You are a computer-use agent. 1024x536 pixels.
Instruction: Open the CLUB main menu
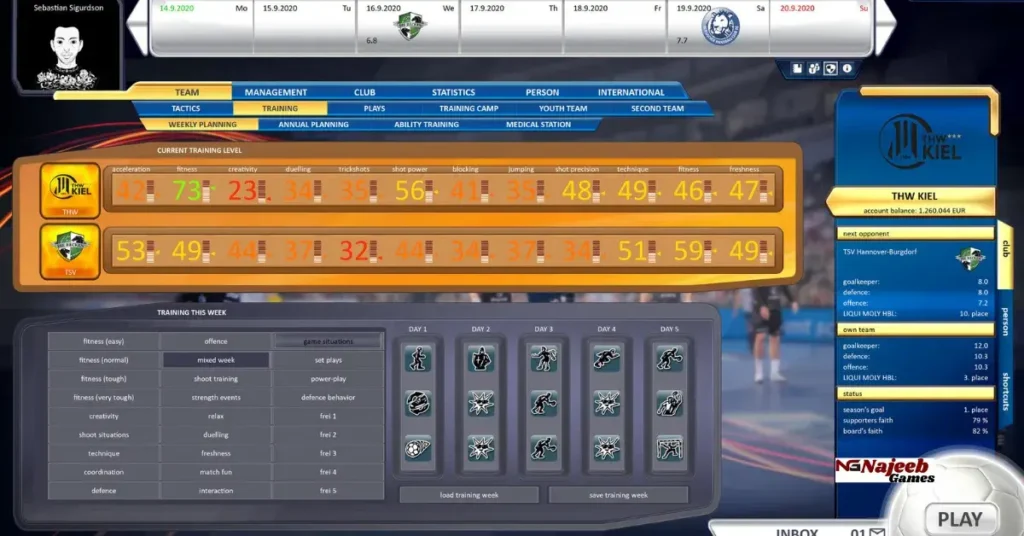(364, 92)
